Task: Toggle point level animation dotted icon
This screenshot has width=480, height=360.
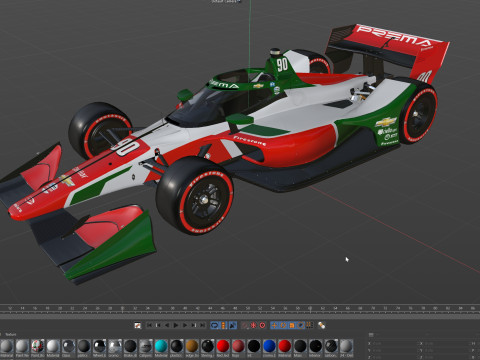Action: click(x=309, y=325)
